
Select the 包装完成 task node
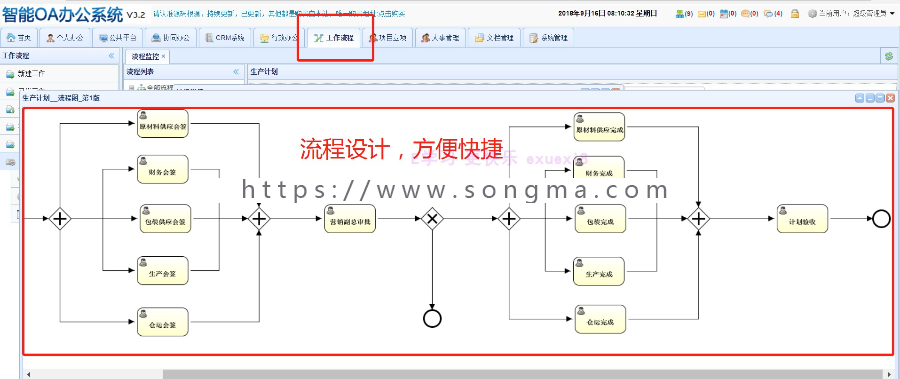pyautogui.click(x=600, y=219)
